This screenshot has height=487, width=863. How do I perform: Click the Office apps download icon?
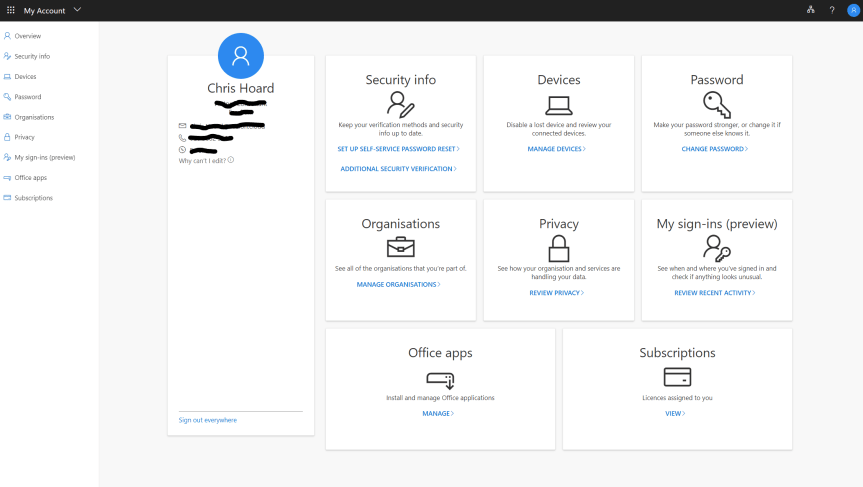[440, 379]
